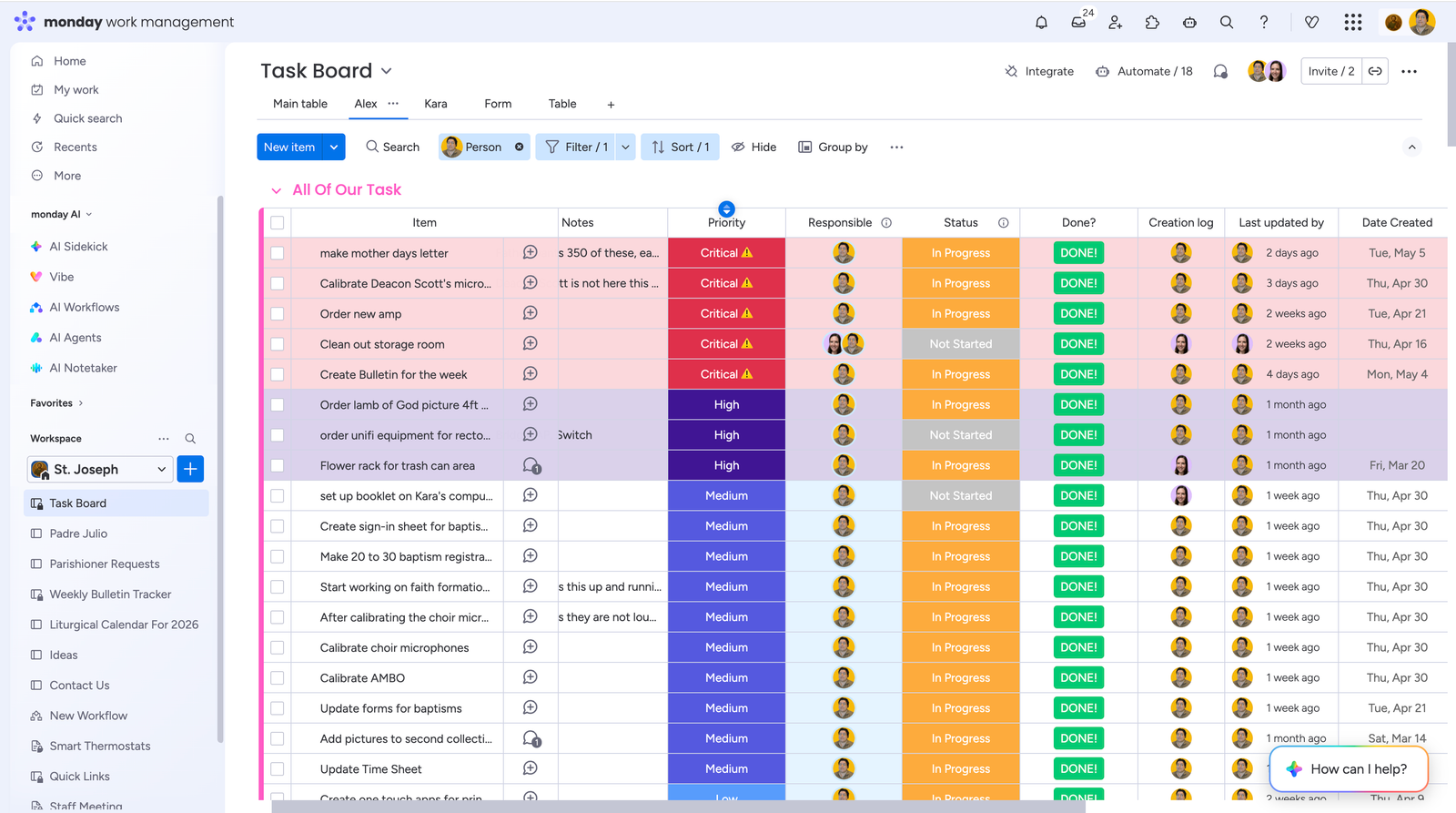Screen dimensions: 1456x813
Task: Check the Flower rack for trash can row
Action: [x=278, y=465]
